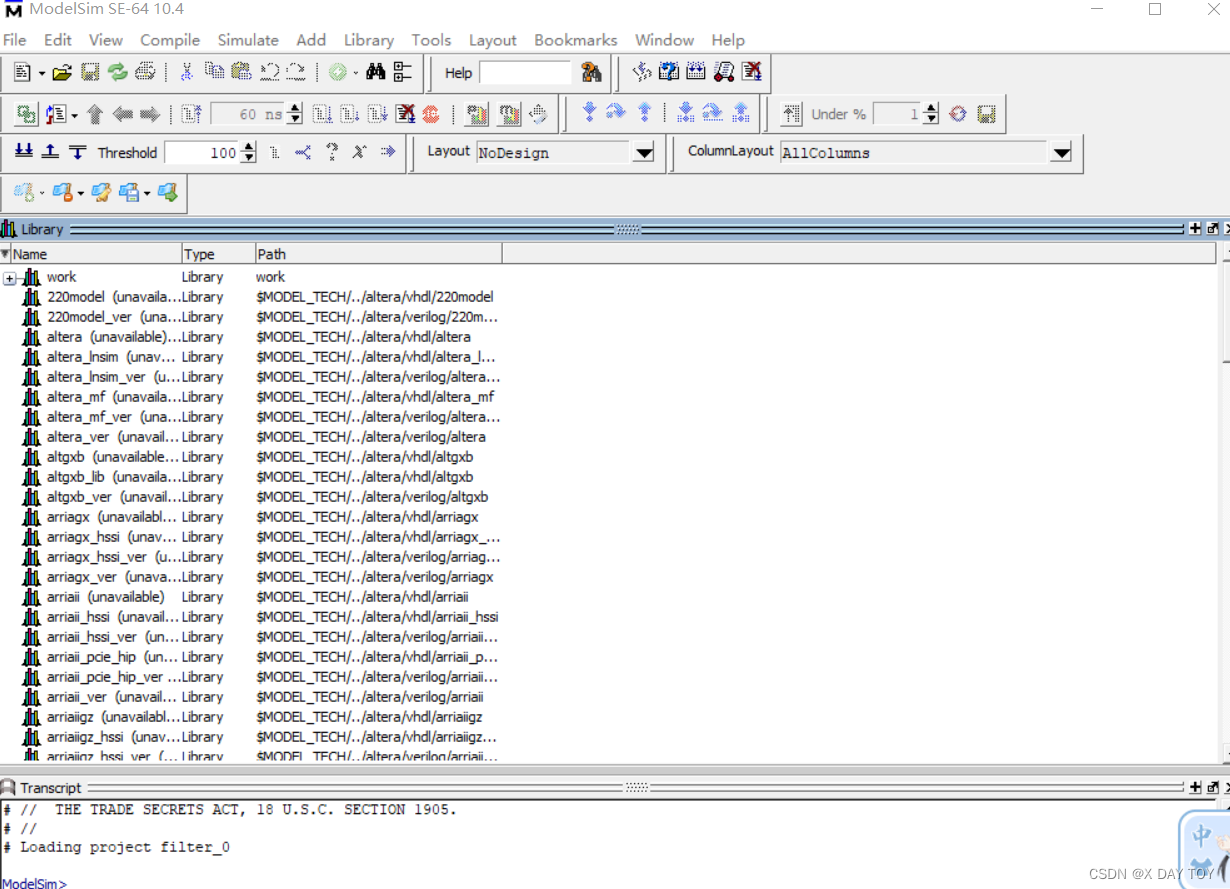
Task: Click the Run simulation icon
Action: 322,113
